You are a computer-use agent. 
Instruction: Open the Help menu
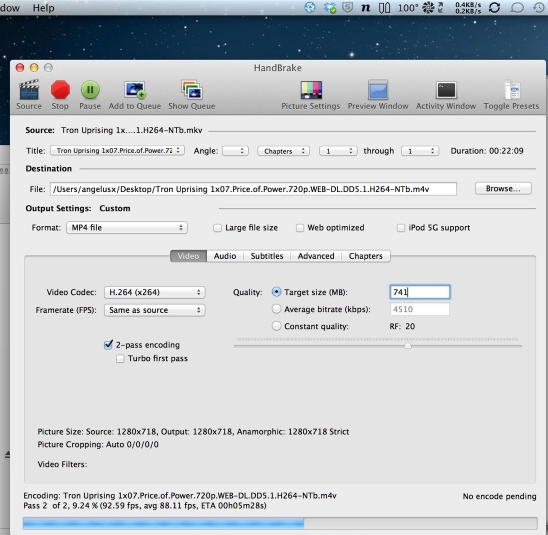43,8
